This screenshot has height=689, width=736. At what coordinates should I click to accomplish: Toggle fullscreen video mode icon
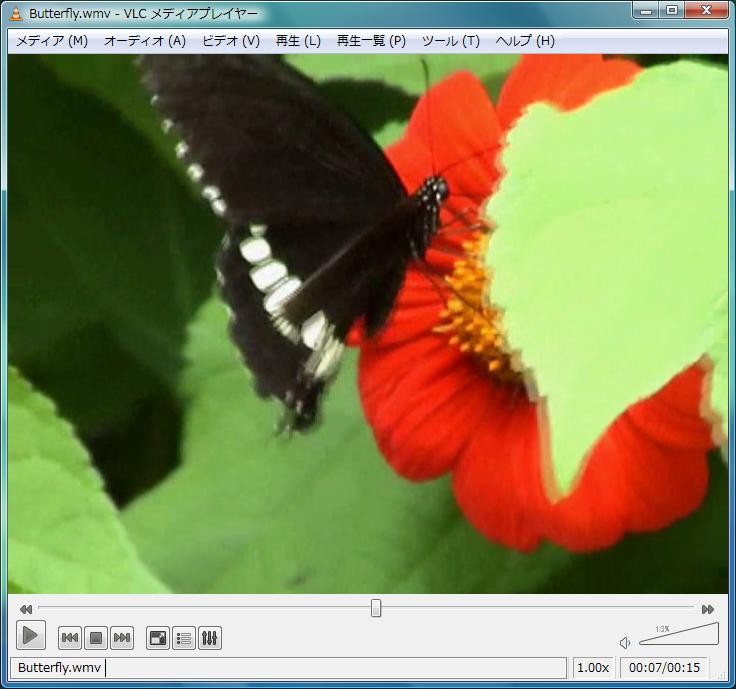(158, 638)
